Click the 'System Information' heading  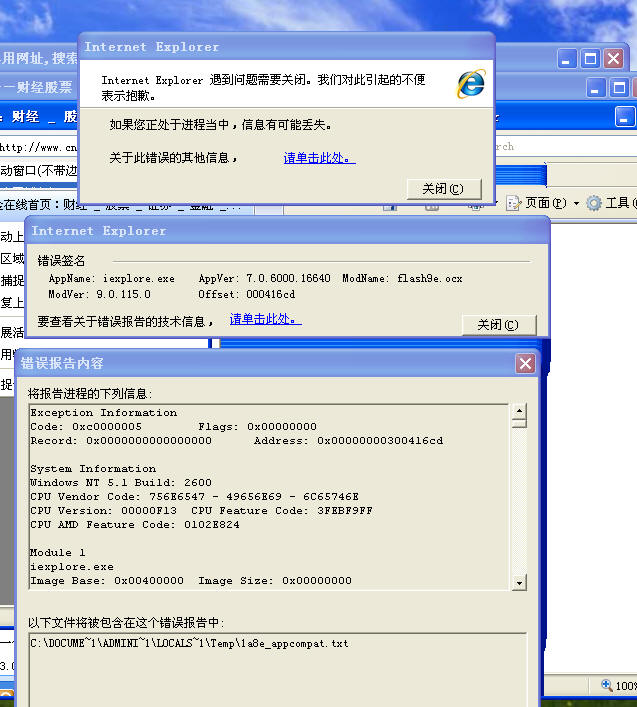(x=93, y=468)
